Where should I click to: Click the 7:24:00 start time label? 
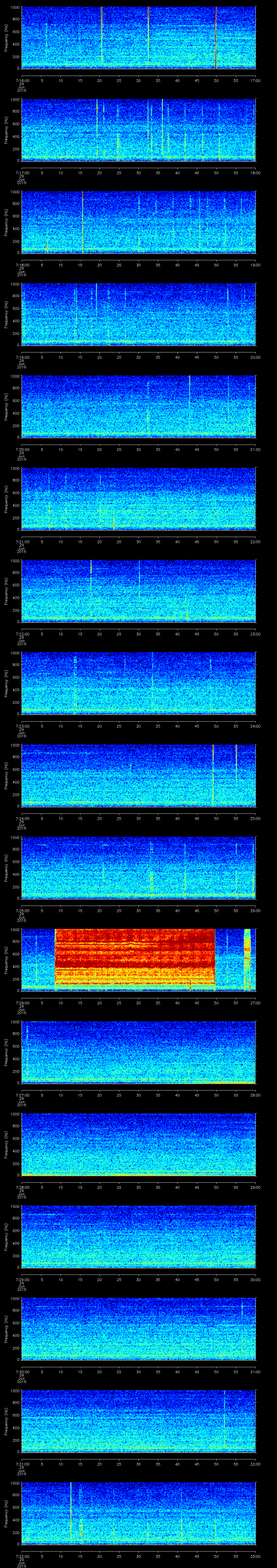click(22, 818)
